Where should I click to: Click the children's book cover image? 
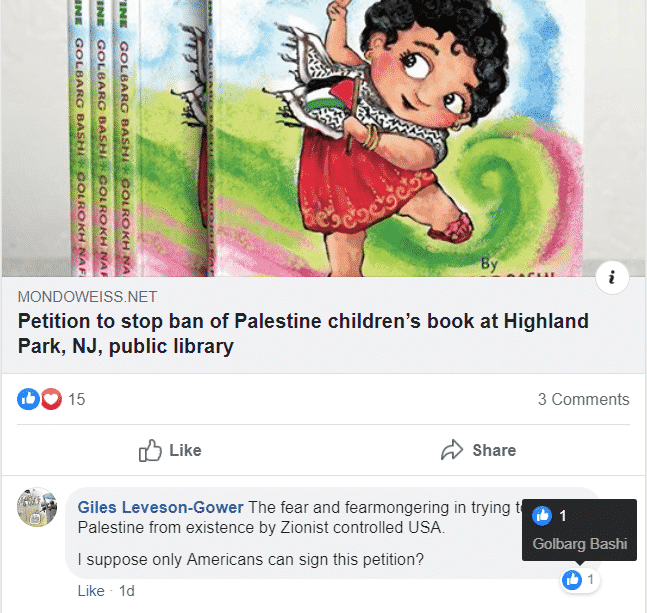[324, 138]
